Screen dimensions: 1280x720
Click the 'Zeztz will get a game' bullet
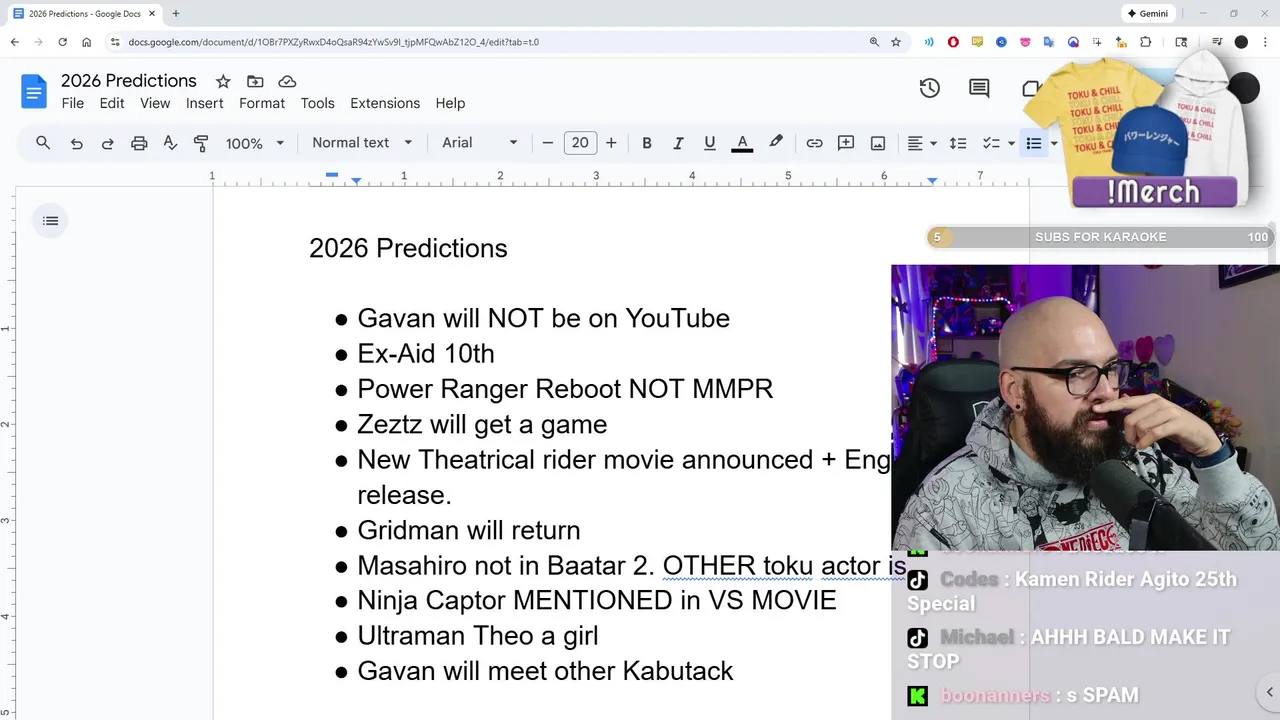click(482, 424)
